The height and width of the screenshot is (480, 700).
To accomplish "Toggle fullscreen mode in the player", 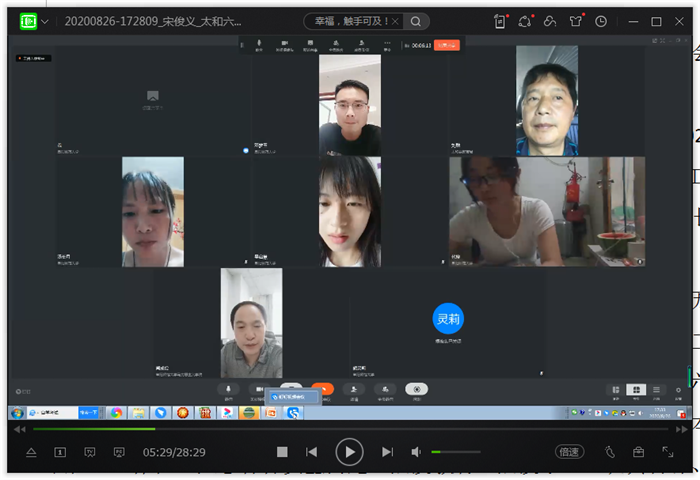I will [x=667, y=452].
